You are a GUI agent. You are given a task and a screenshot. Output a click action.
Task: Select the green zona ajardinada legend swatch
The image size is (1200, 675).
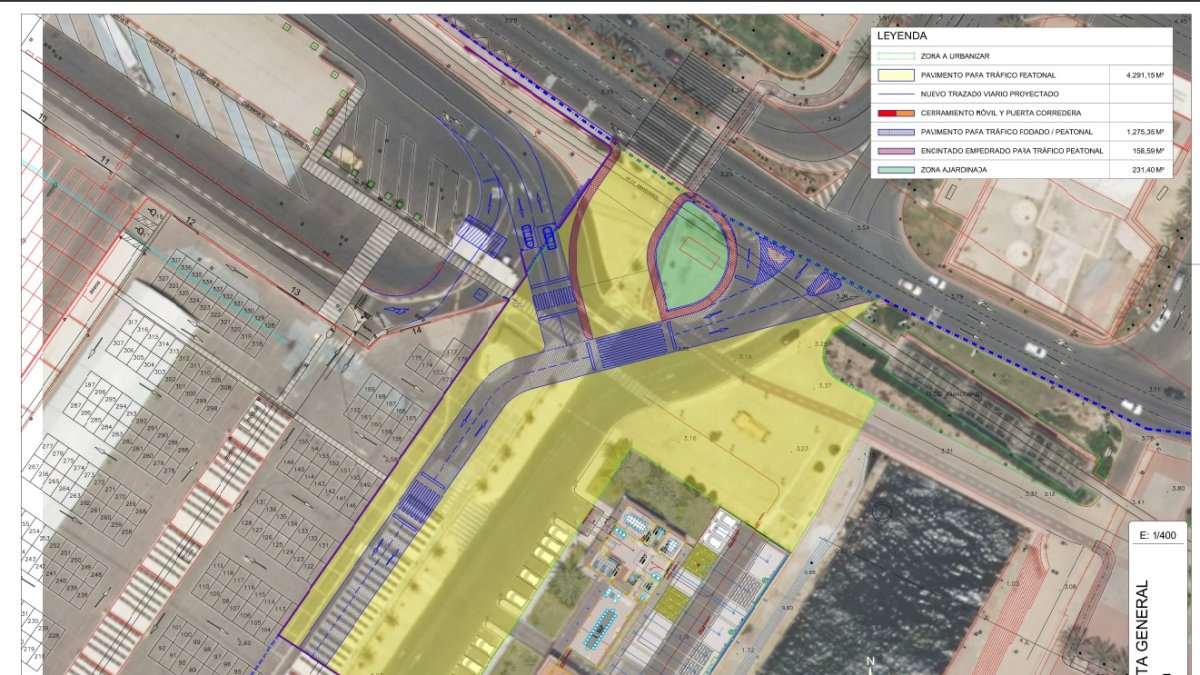(x=894, y=170)
